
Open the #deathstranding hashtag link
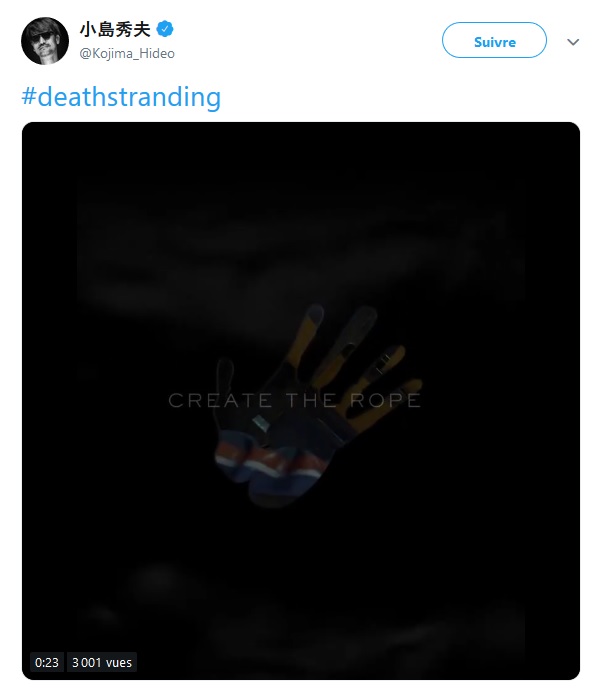pyautogui.click(x=121, y=97)
